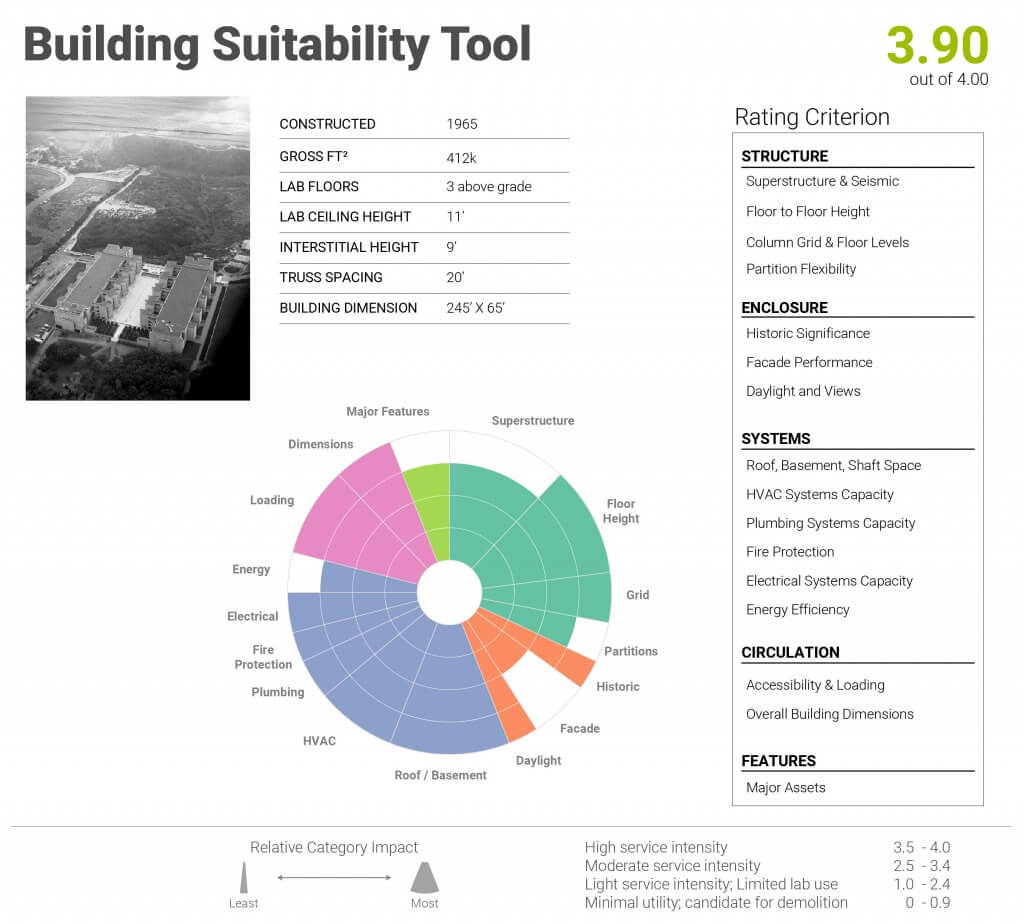Click the Most impact trapezoid icon
This screenshot has width=1024, height=924.
425,878
